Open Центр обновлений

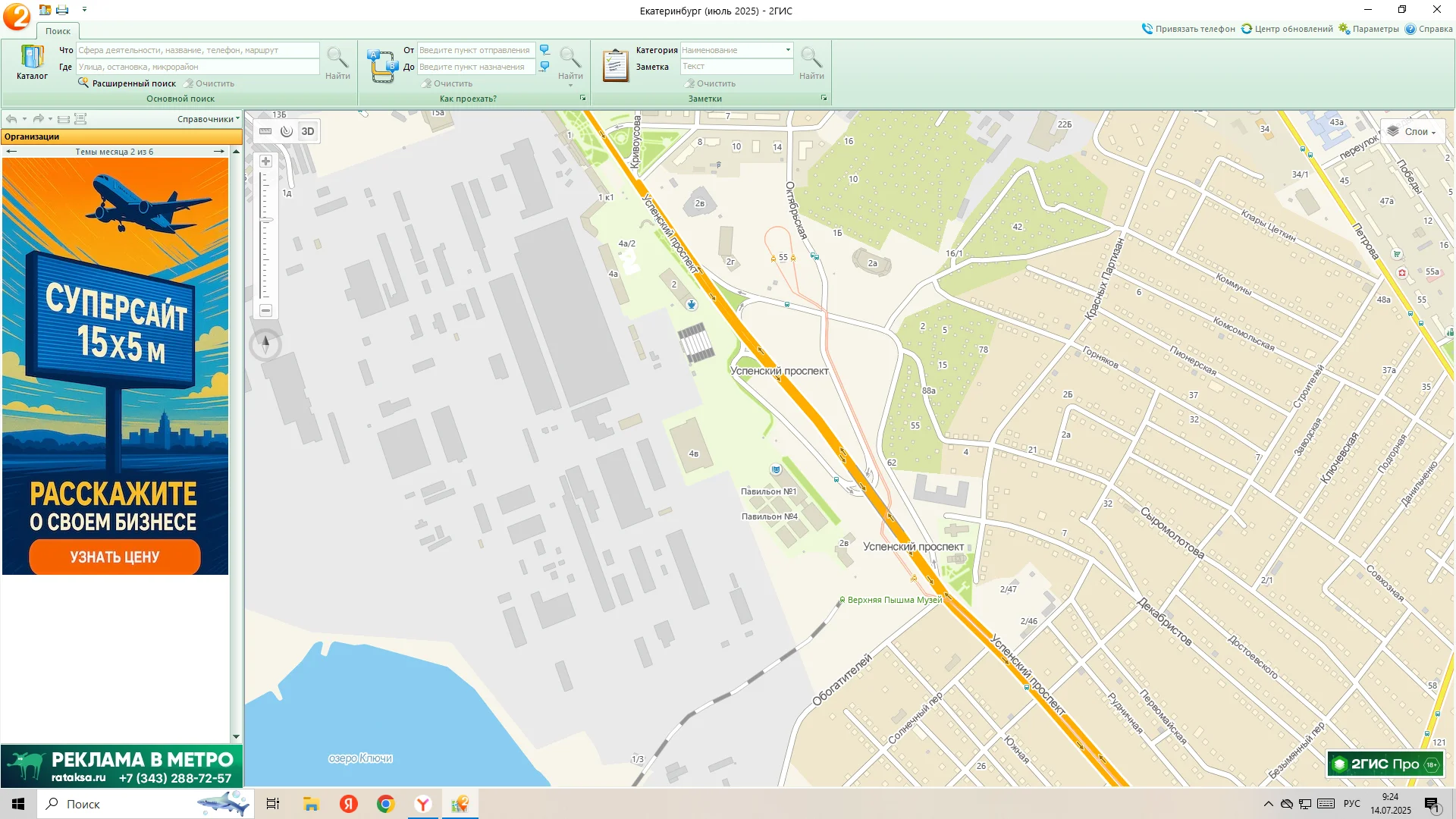point(1287,29)
